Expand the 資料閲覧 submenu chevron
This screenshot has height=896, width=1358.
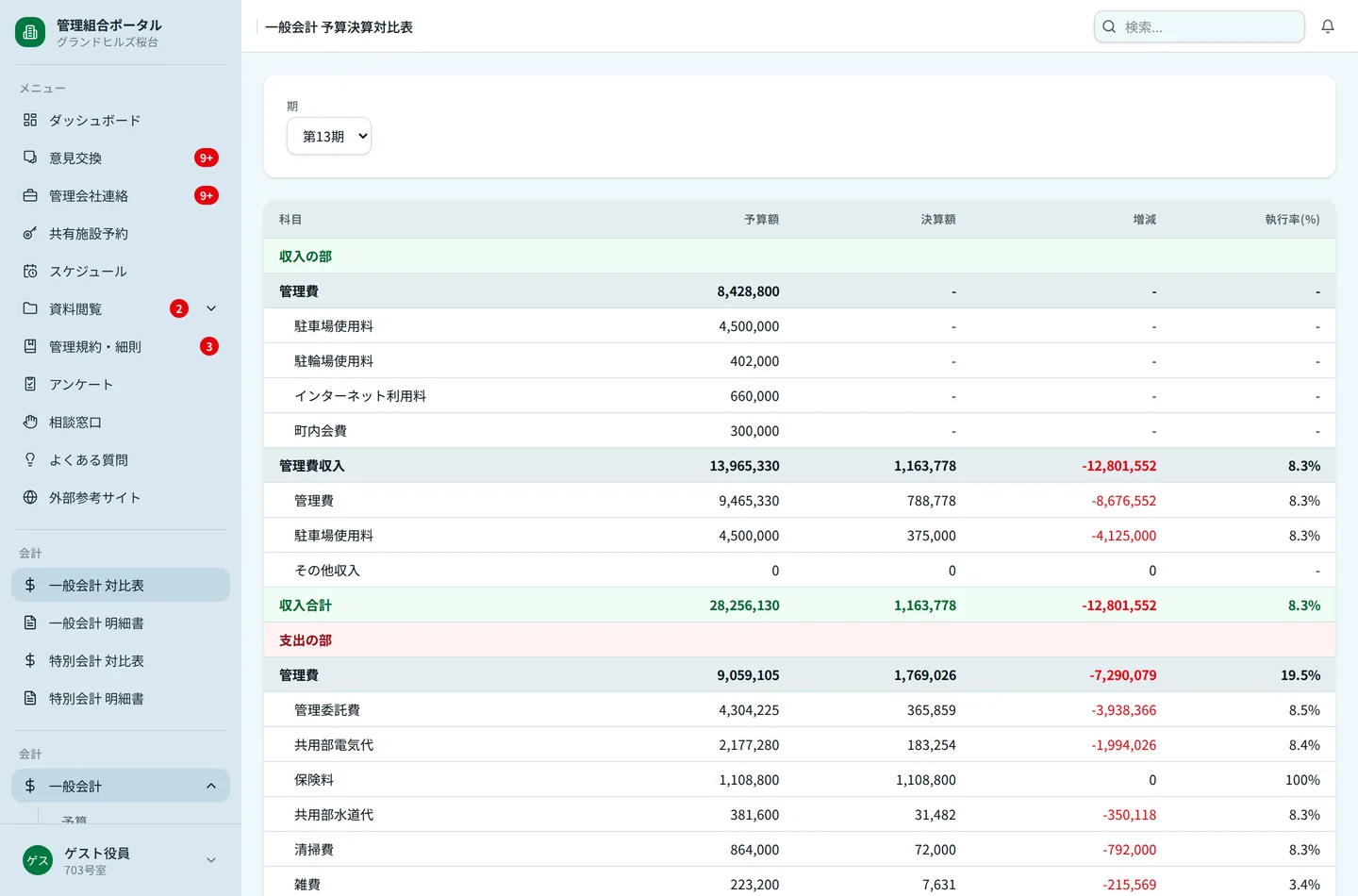211,308
